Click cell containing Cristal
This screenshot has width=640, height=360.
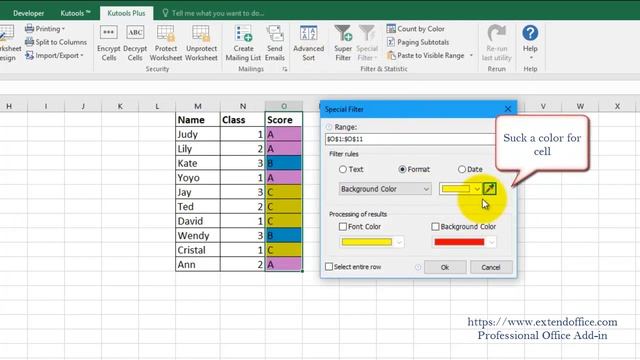[198, 250]
